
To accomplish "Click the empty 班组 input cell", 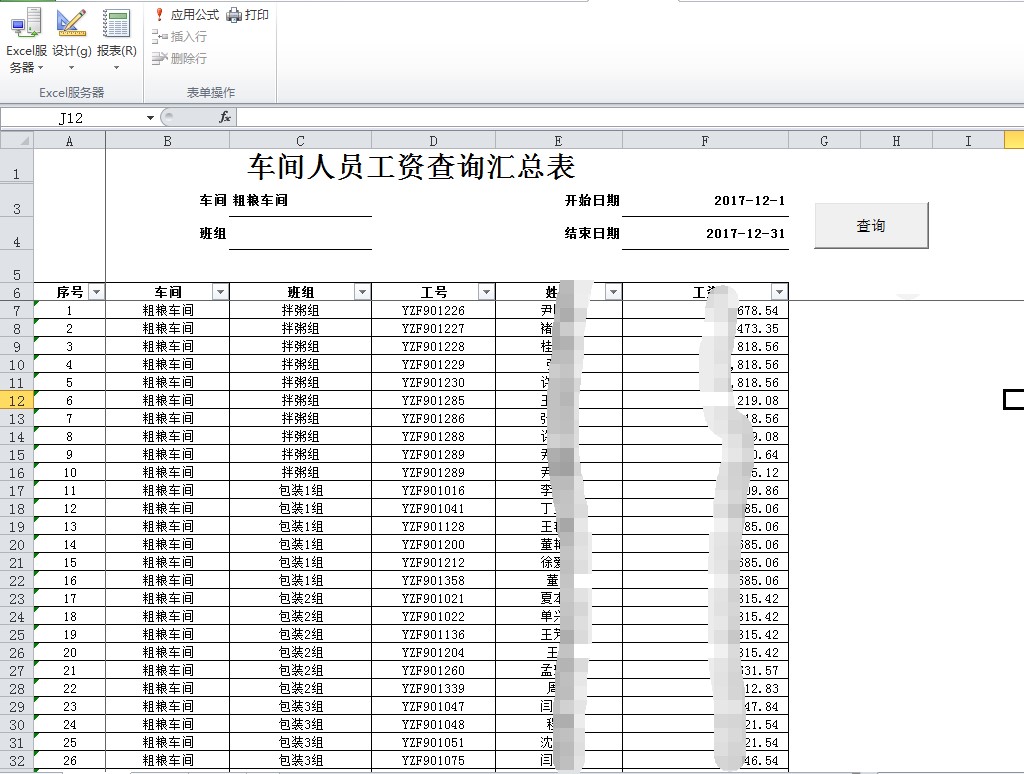I will pyautogui.click(x=300, y=234).
